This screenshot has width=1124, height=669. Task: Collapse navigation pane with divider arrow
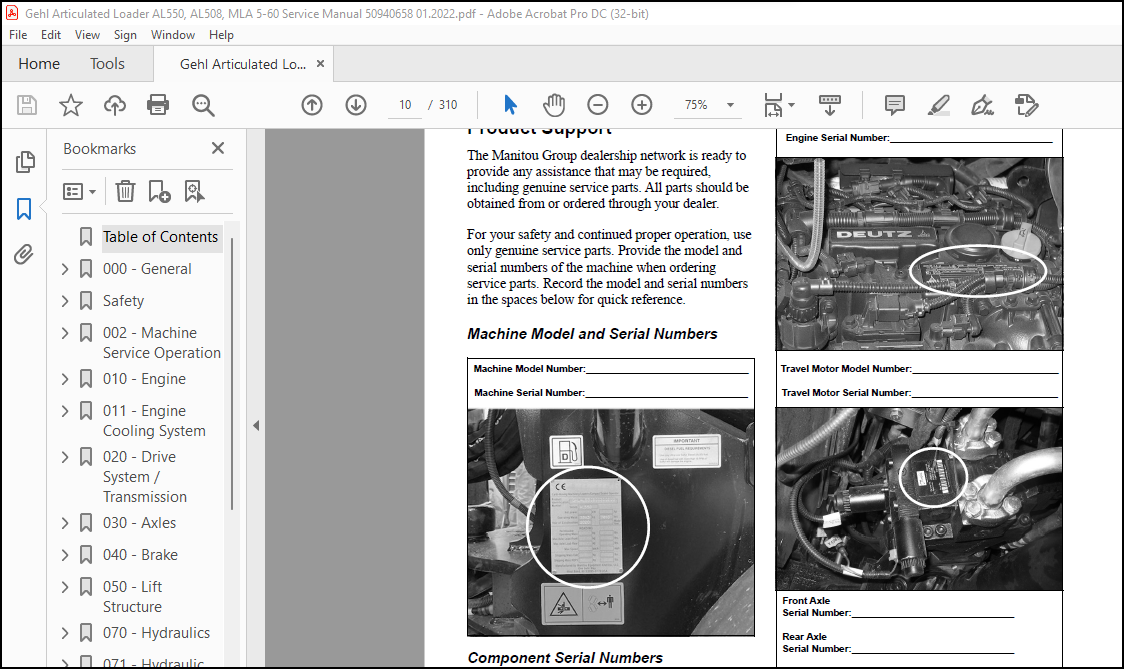pos(256,425)
